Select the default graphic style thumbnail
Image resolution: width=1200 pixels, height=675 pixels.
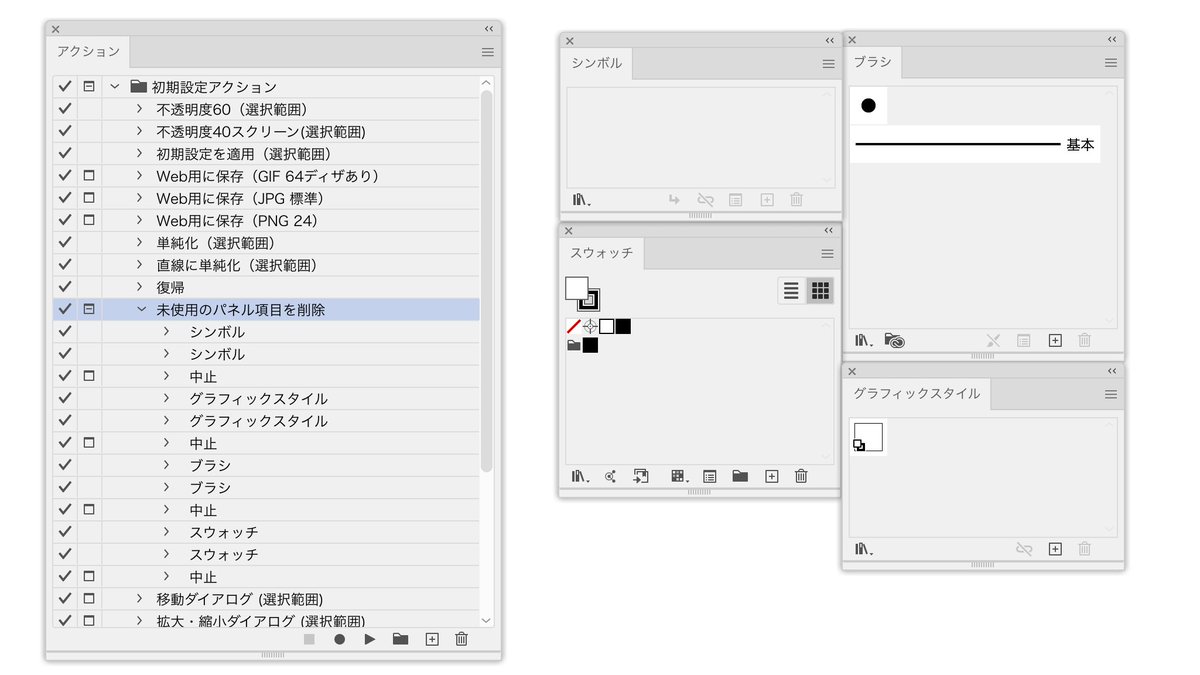pyautogui.click(x=868, y=437)
